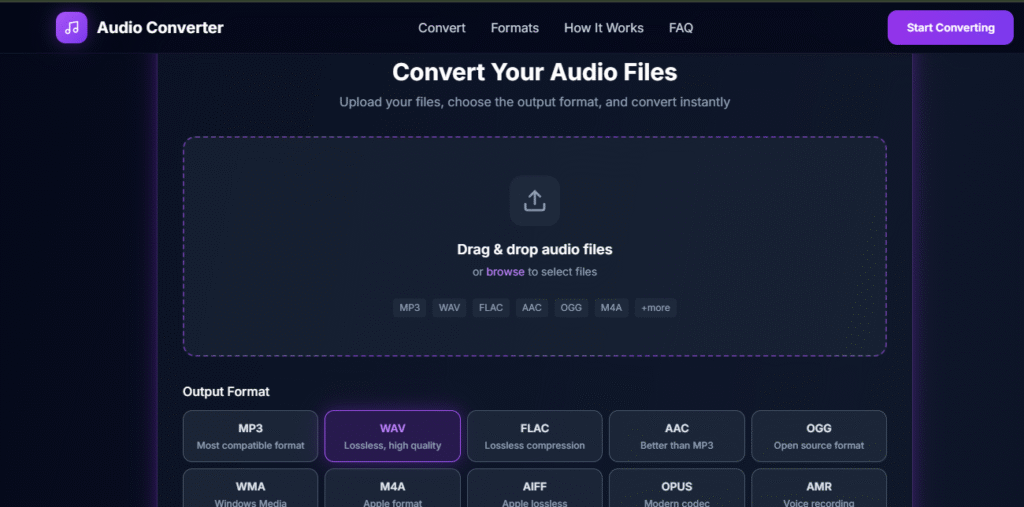Pick the M4A Apple format option

tap(392, 490)
